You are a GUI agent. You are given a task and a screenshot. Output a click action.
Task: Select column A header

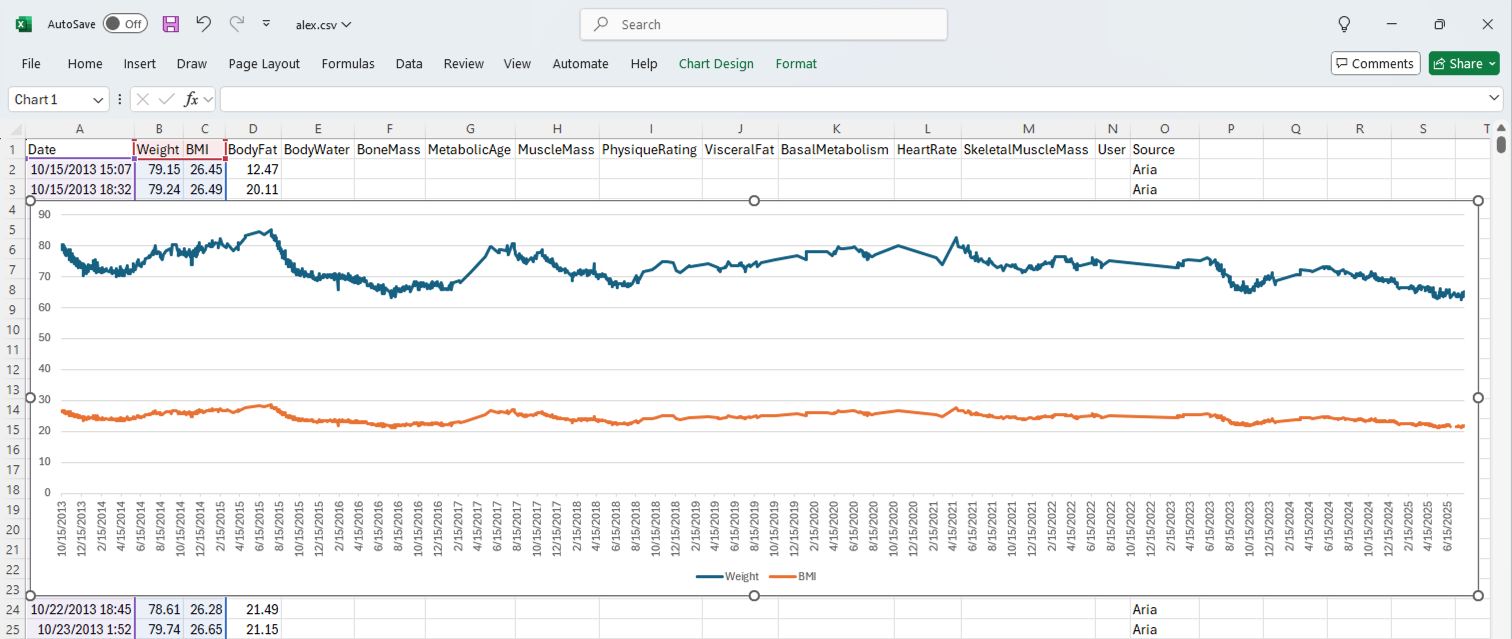pos(80,128)
